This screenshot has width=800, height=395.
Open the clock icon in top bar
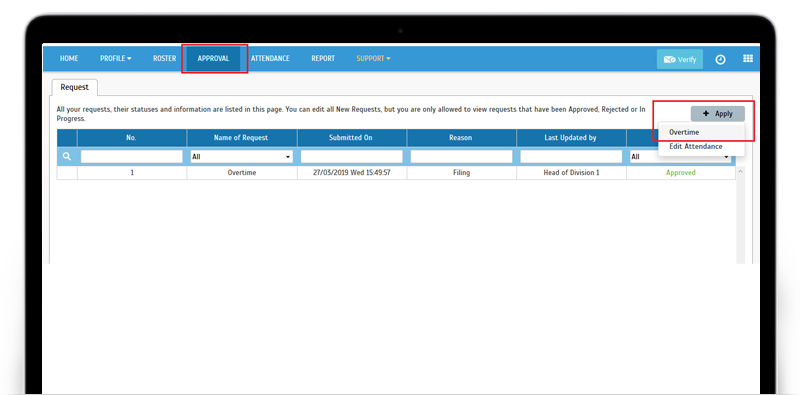tap(720, 59)
